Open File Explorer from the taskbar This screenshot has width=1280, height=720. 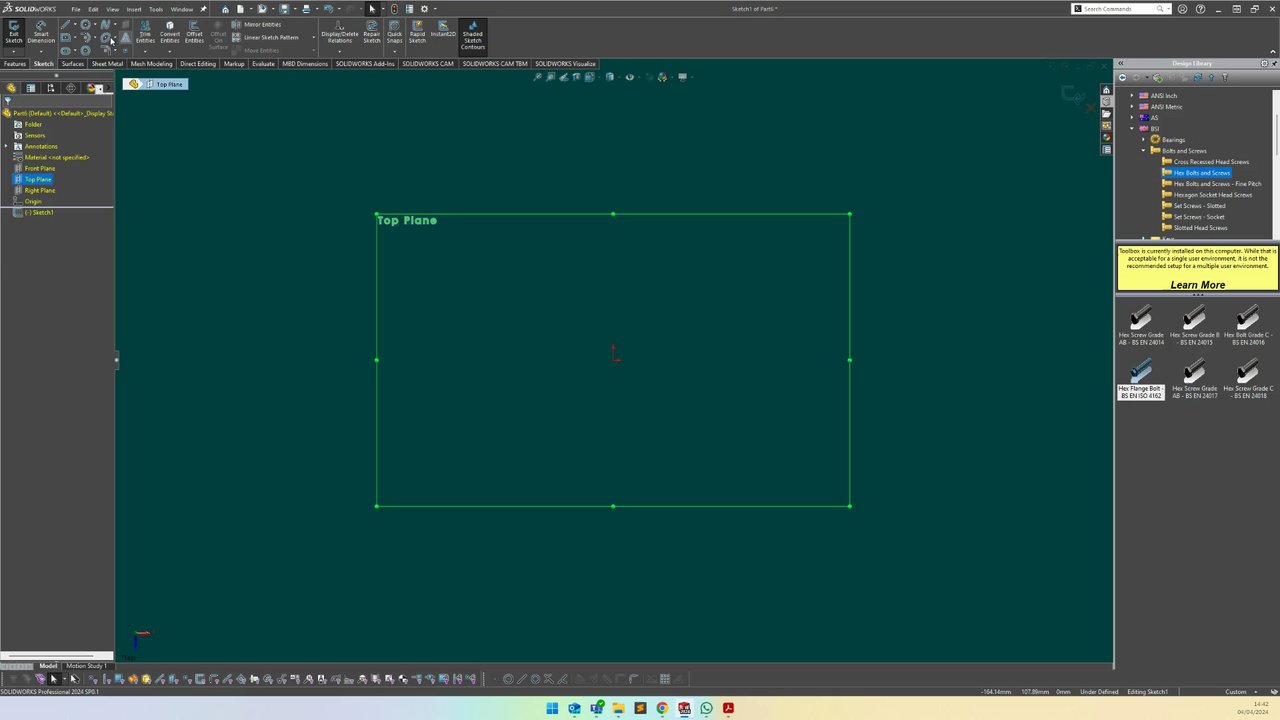[x=618, y=709]
